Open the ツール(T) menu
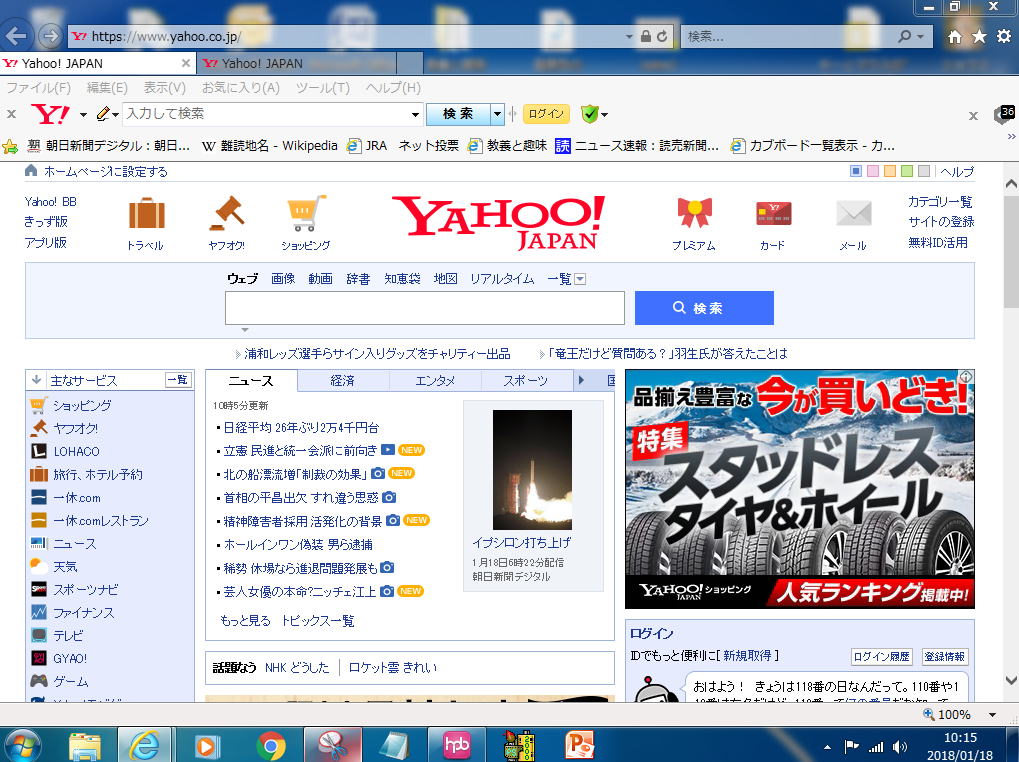 tap(322, 88)
